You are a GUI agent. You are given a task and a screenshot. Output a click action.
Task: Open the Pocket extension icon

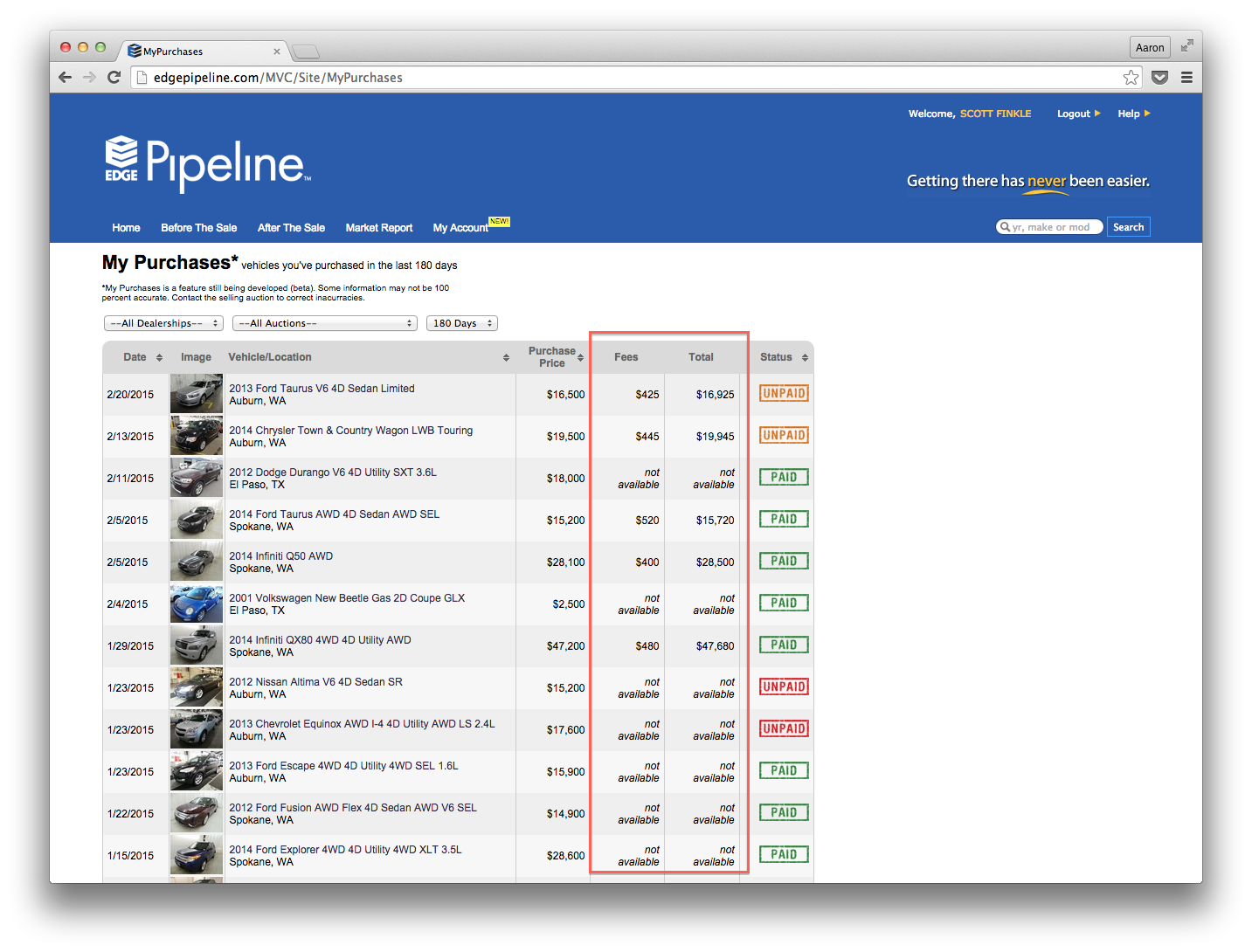coord(1160,78)
